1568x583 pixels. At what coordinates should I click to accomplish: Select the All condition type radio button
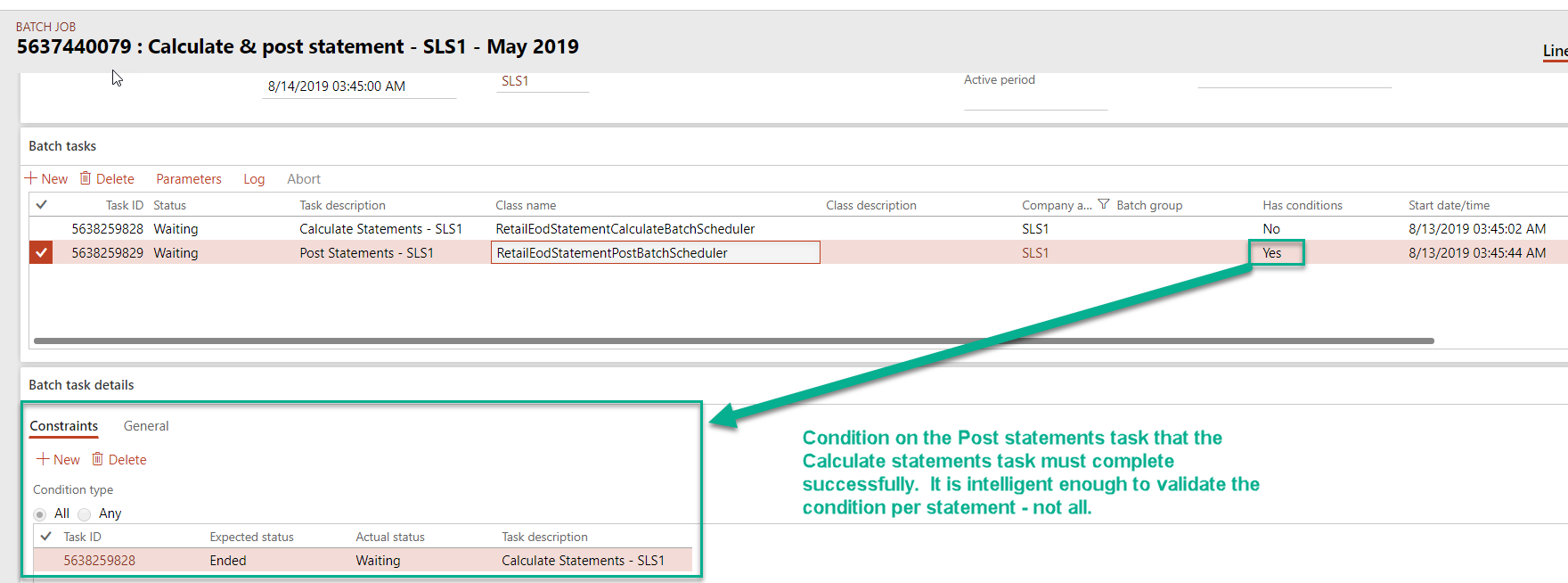(40, 514)
